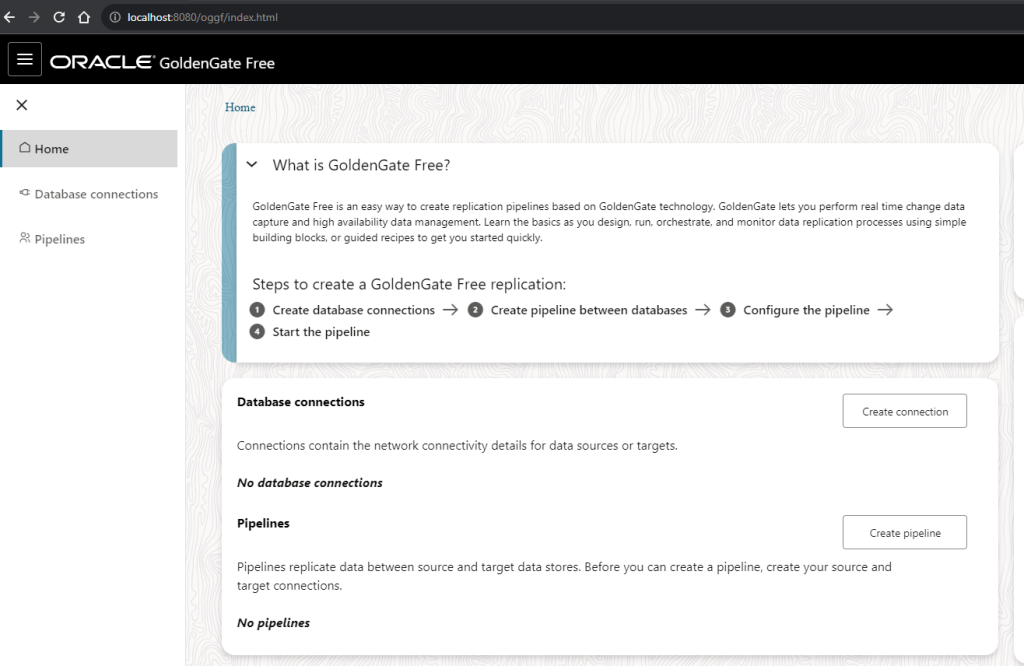Close the navigation sidebar with X
This screenshot has height=666, width=1024.
click(x=22, y=105)
